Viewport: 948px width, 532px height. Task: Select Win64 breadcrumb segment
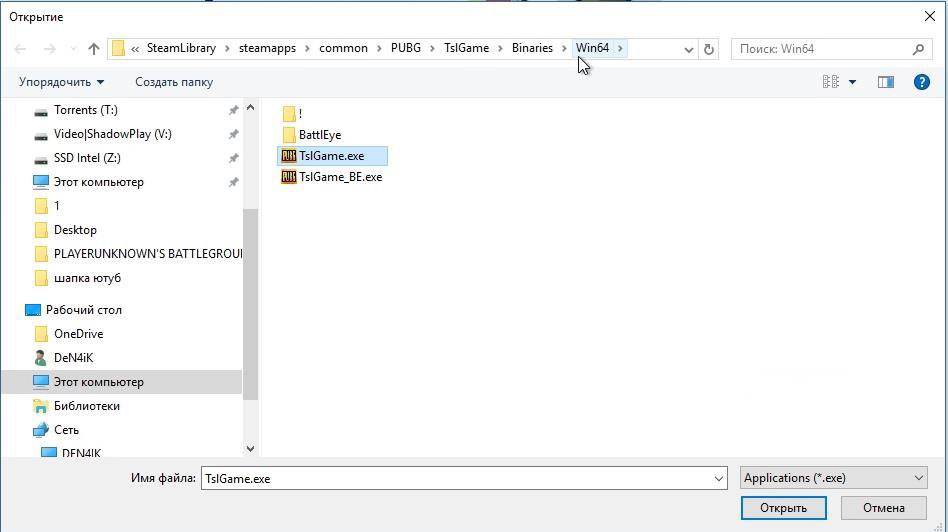pos(592,48)
